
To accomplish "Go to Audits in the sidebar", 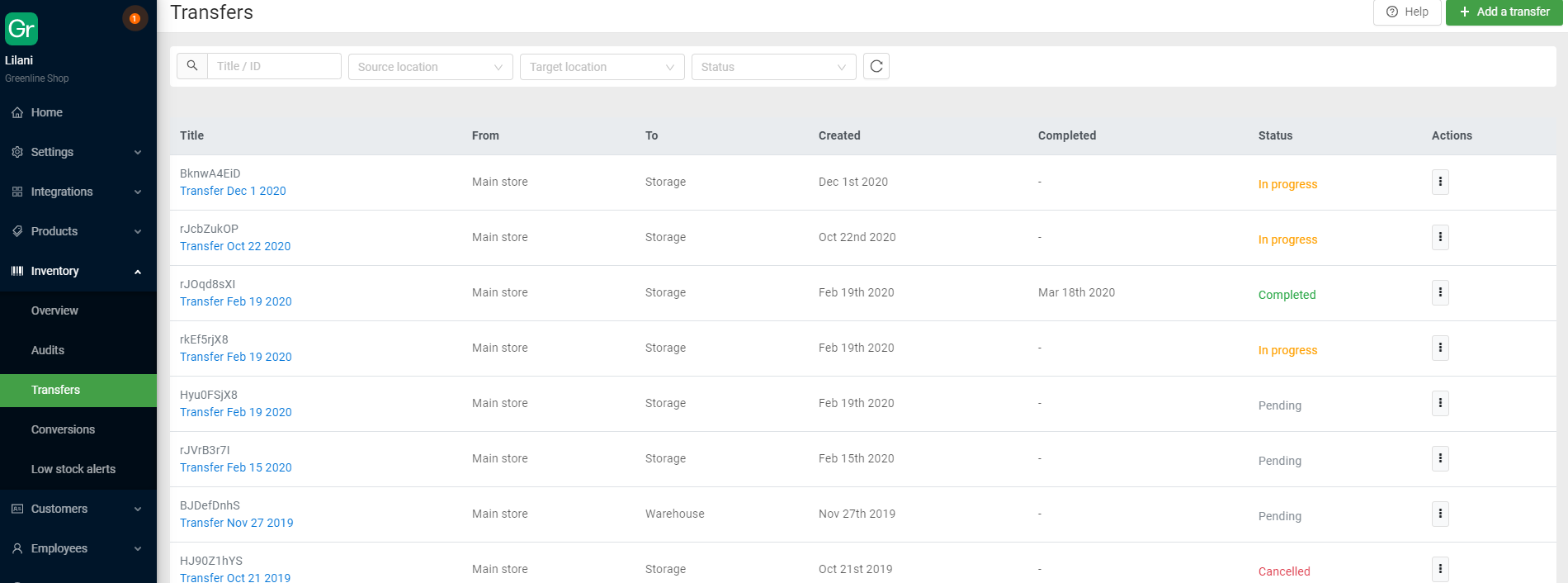I will 48,350.
